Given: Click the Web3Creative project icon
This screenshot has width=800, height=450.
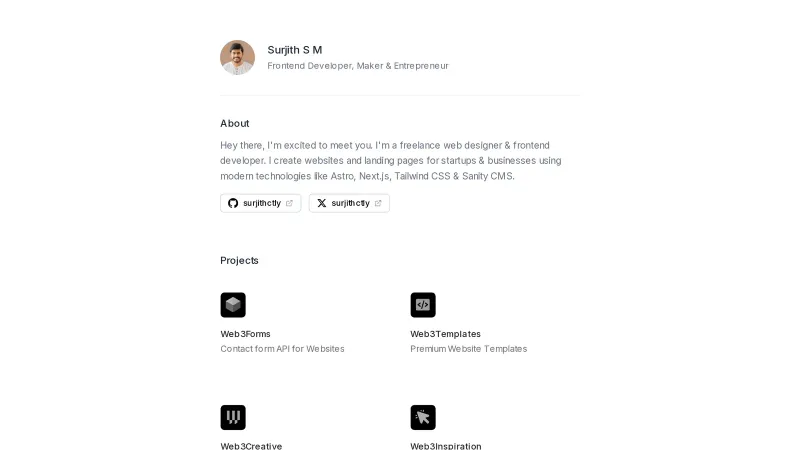Looking at the screenshot, I should pos(233,417).
